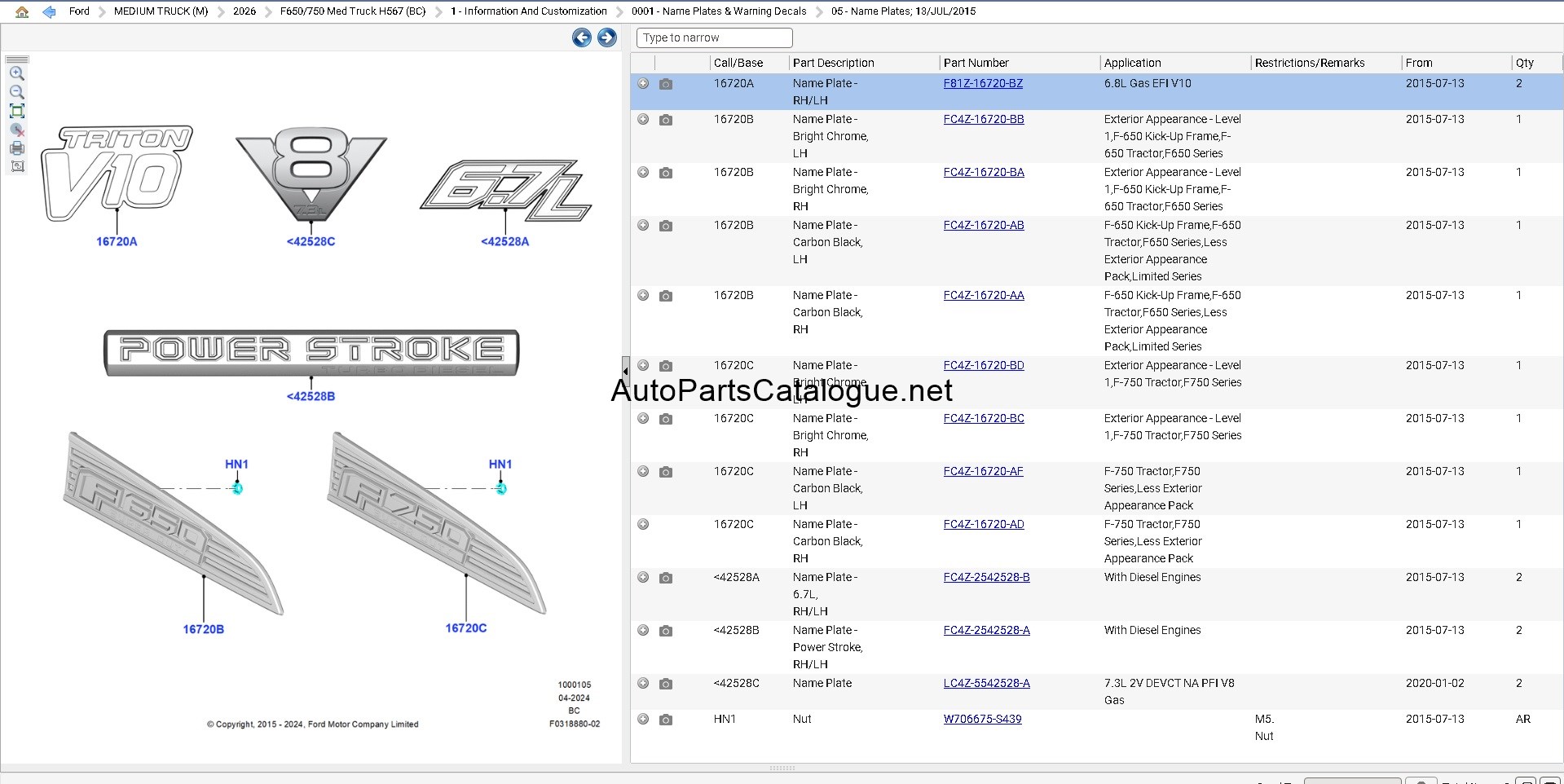1564x784 pixels.
Task: Expand the FC4Z-16720-BB row with plus
Action: click(x=643, y=119)
